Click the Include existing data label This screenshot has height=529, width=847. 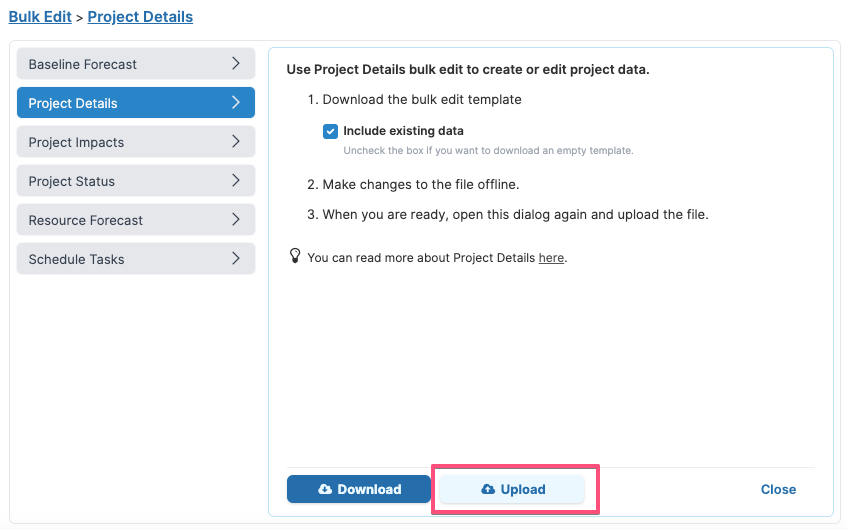(404, 131)
